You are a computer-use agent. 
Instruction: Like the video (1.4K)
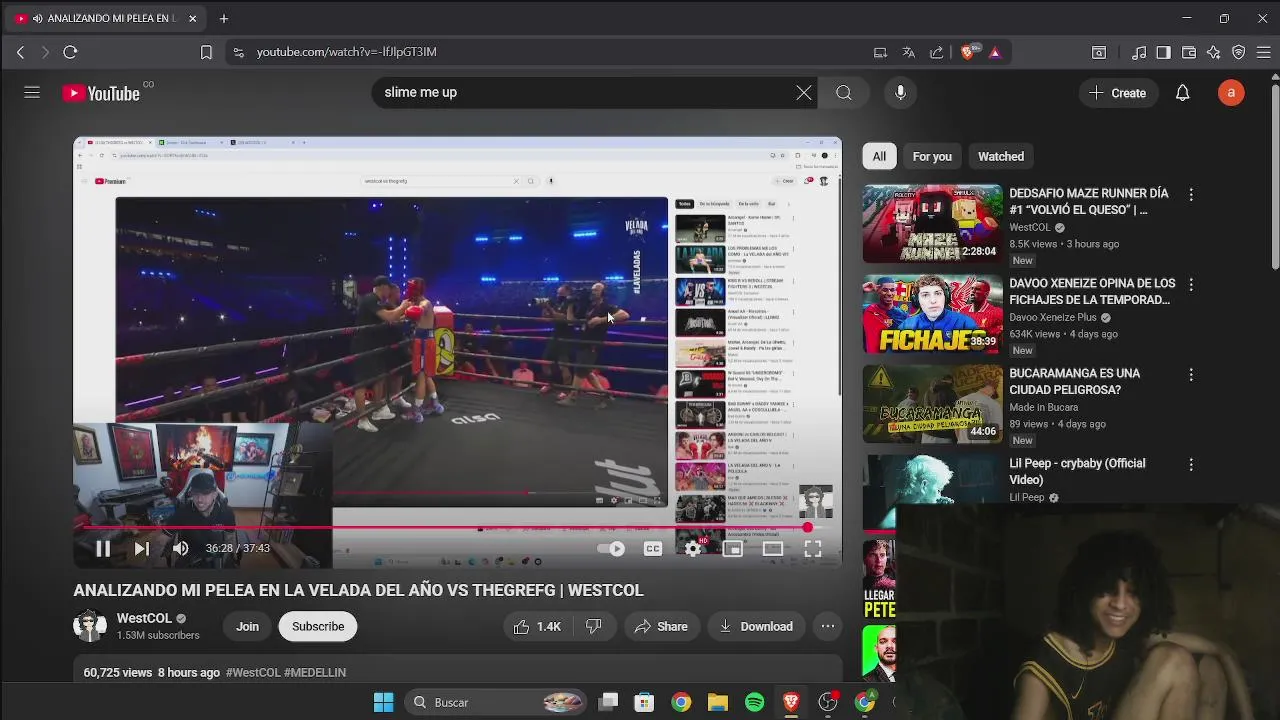click(537, 626)
